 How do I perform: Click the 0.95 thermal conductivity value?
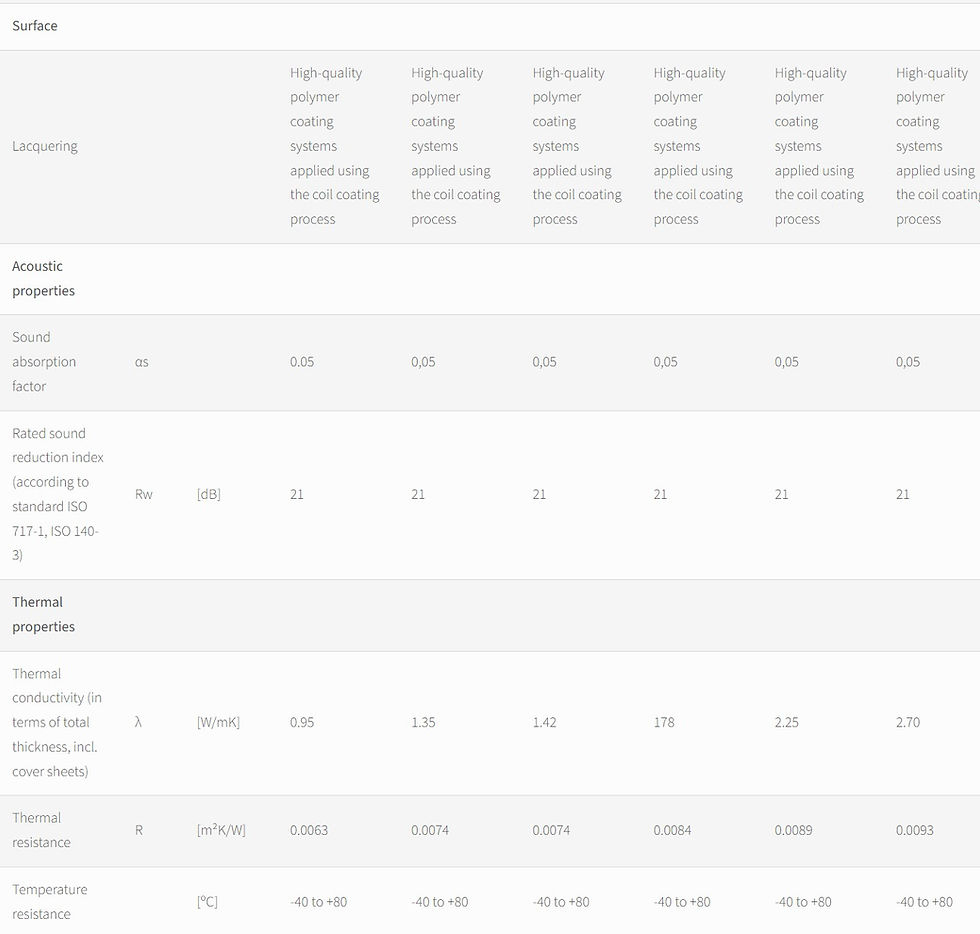[302, 722]
